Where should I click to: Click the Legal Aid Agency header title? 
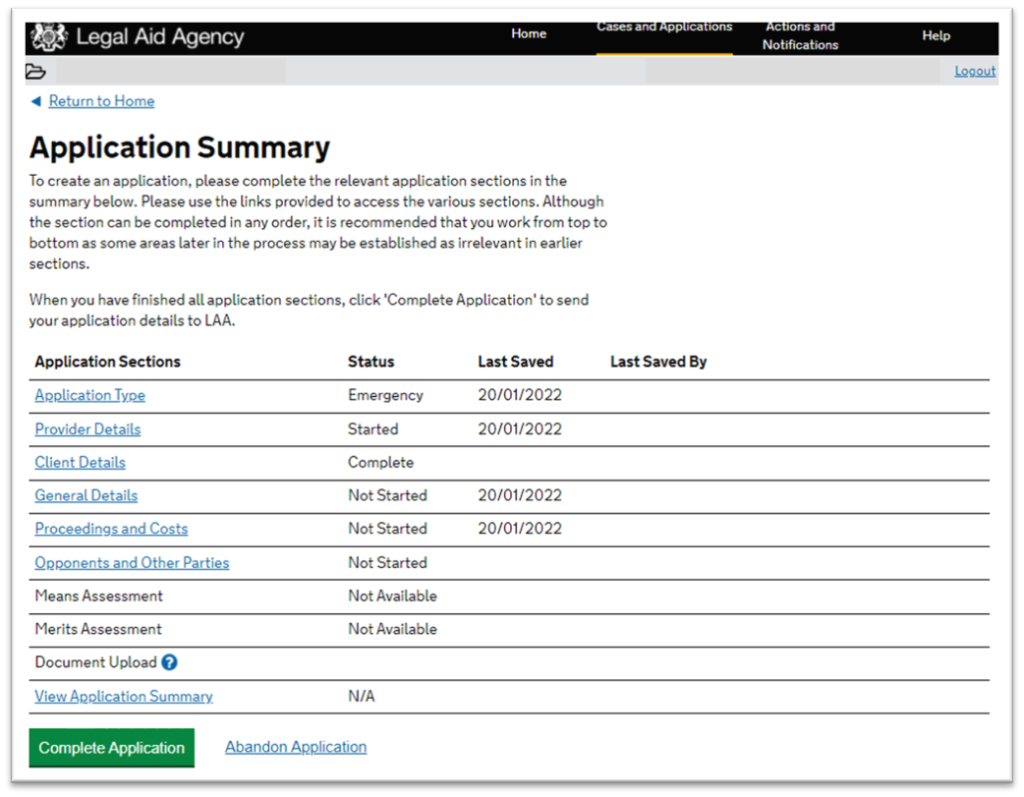160,38
